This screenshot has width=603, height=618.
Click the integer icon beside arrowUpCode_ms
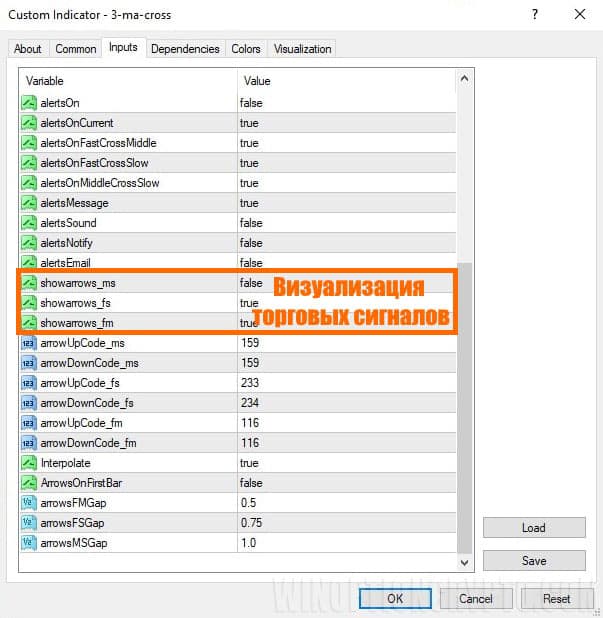pos(28,343)
